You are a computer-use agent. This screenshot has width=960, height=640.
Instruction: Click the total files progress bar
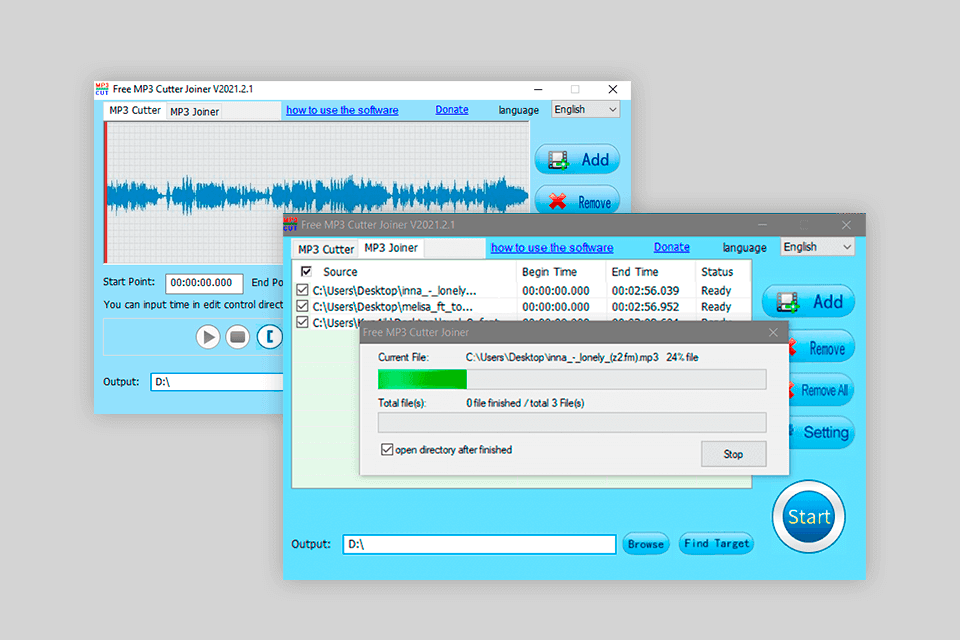572,423
